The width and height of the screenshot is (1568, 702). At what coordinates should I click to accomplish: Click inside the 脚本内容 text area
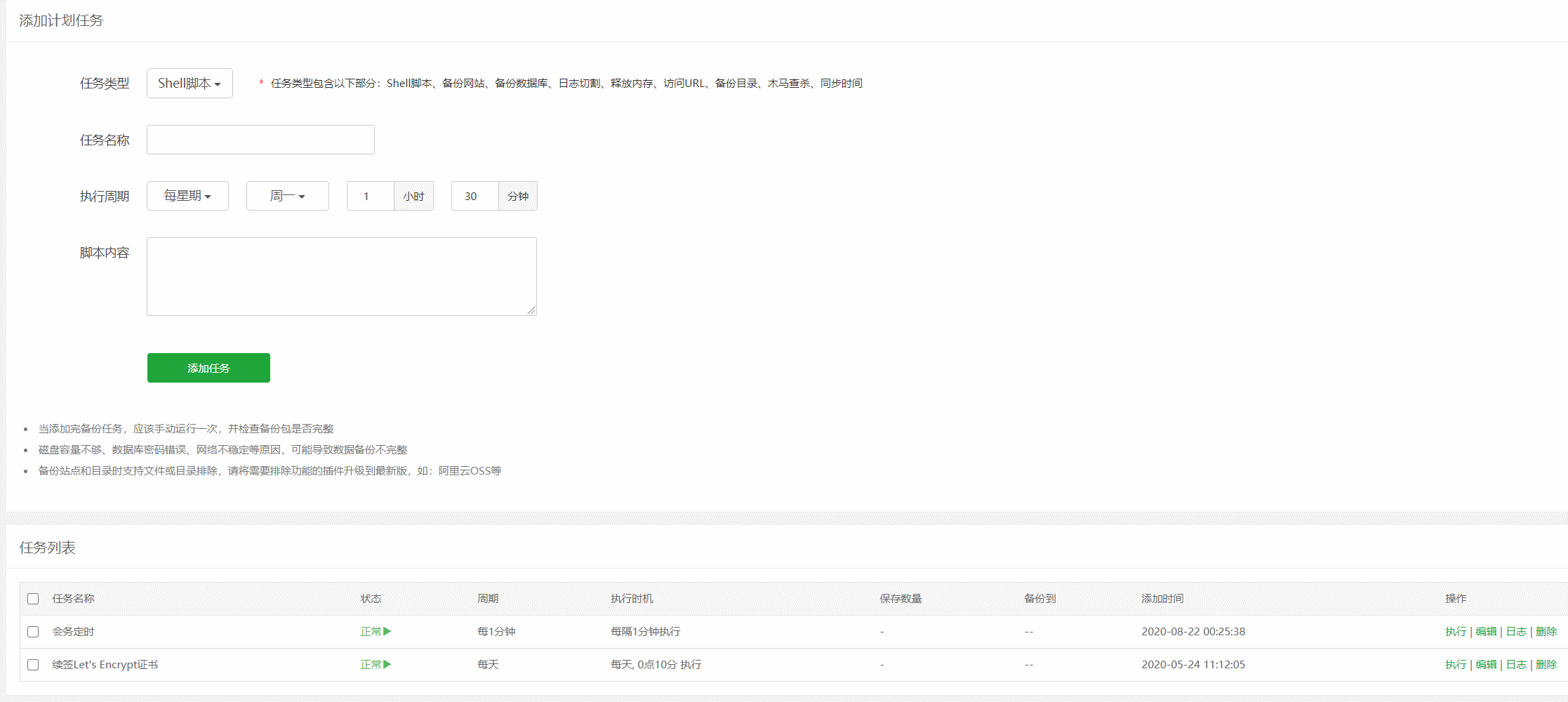(342, 277)
